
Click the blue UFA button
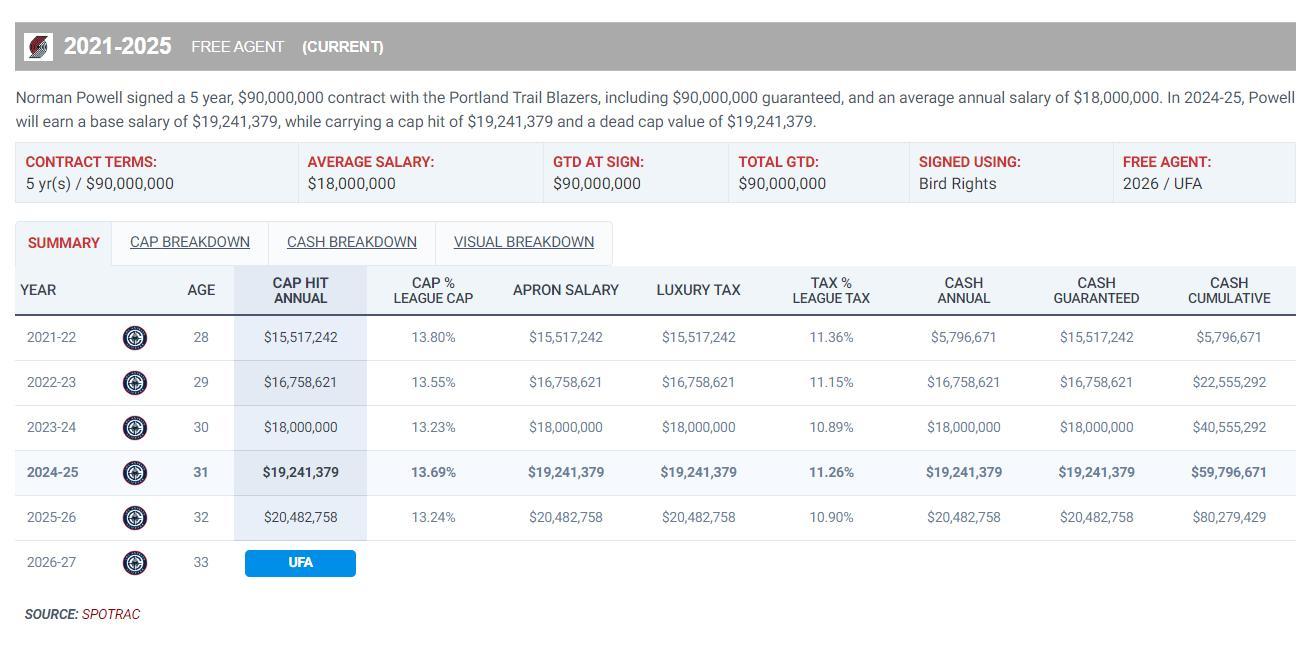[300, 563]
